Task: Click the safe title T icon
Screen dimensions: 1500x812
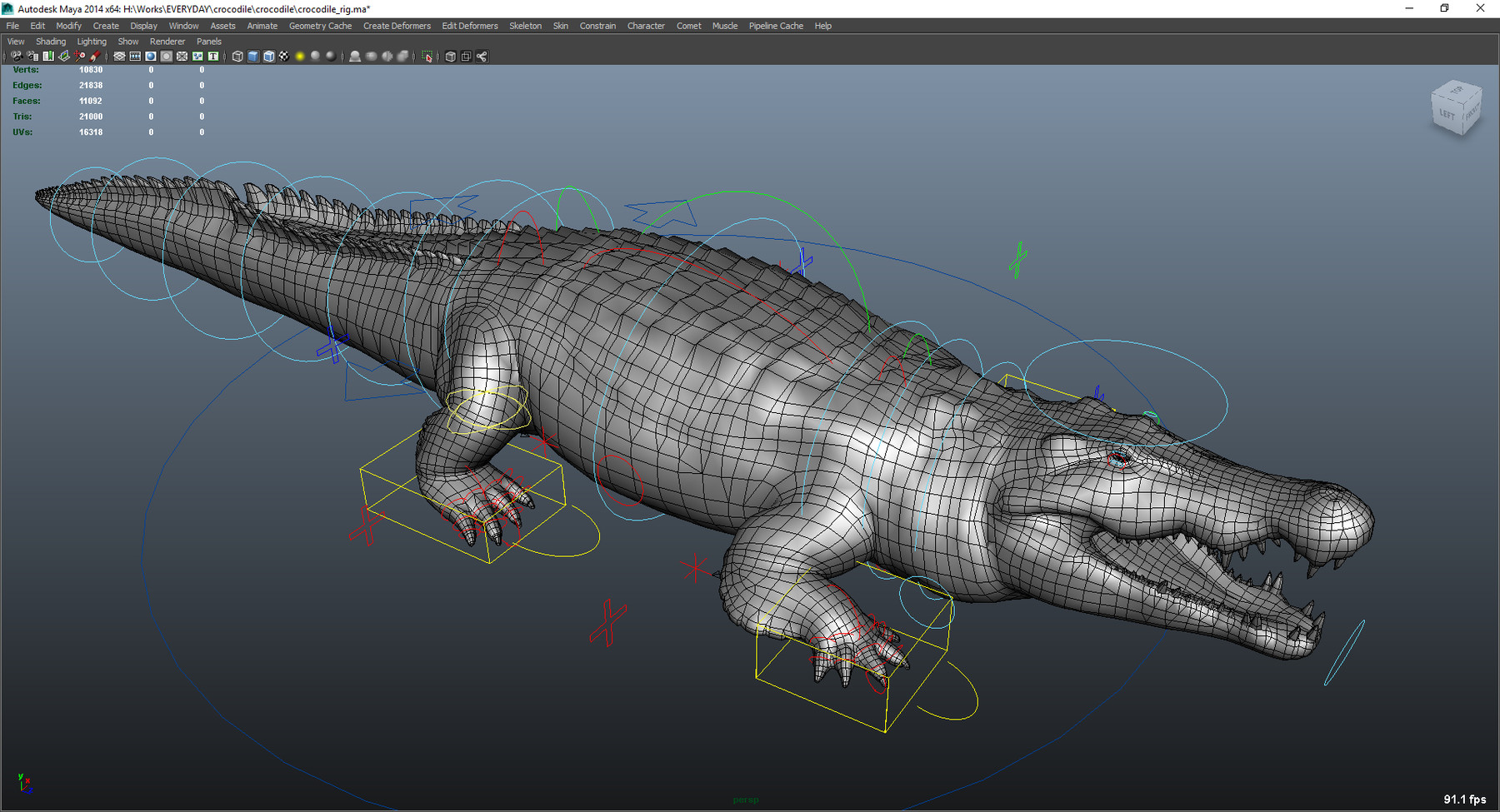Action: [212, 57]
